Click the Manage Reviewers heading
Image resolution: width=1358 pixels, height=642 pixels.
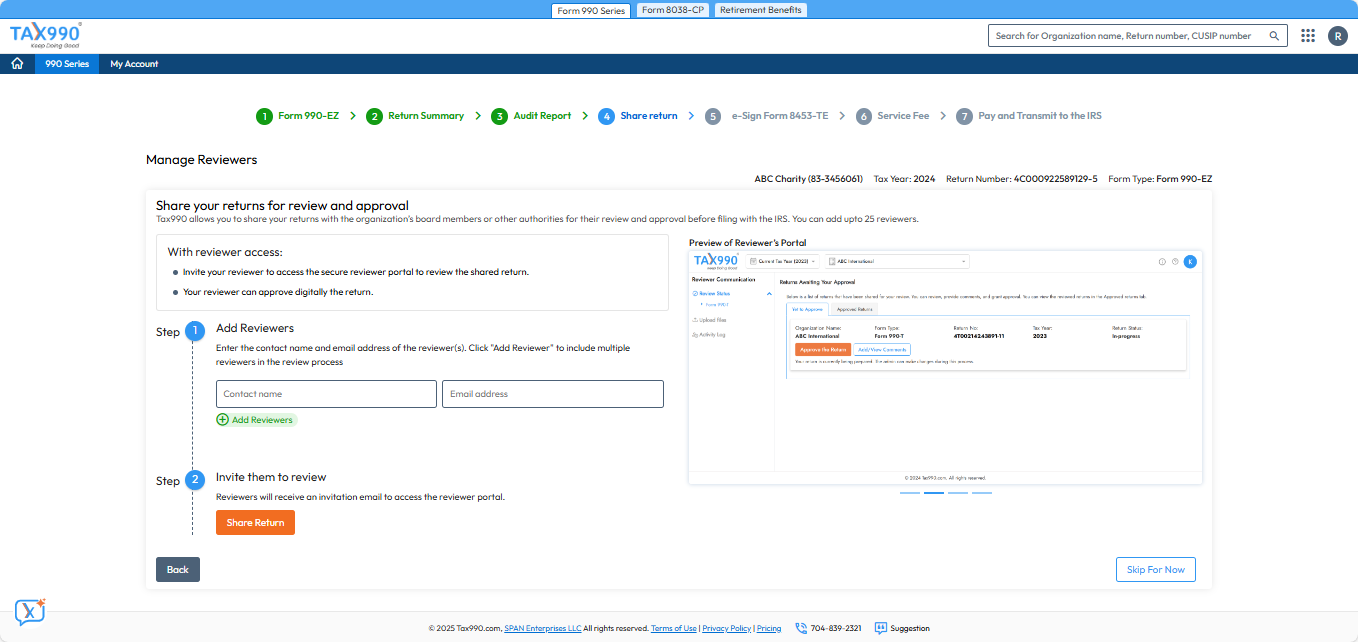[201, 160]
